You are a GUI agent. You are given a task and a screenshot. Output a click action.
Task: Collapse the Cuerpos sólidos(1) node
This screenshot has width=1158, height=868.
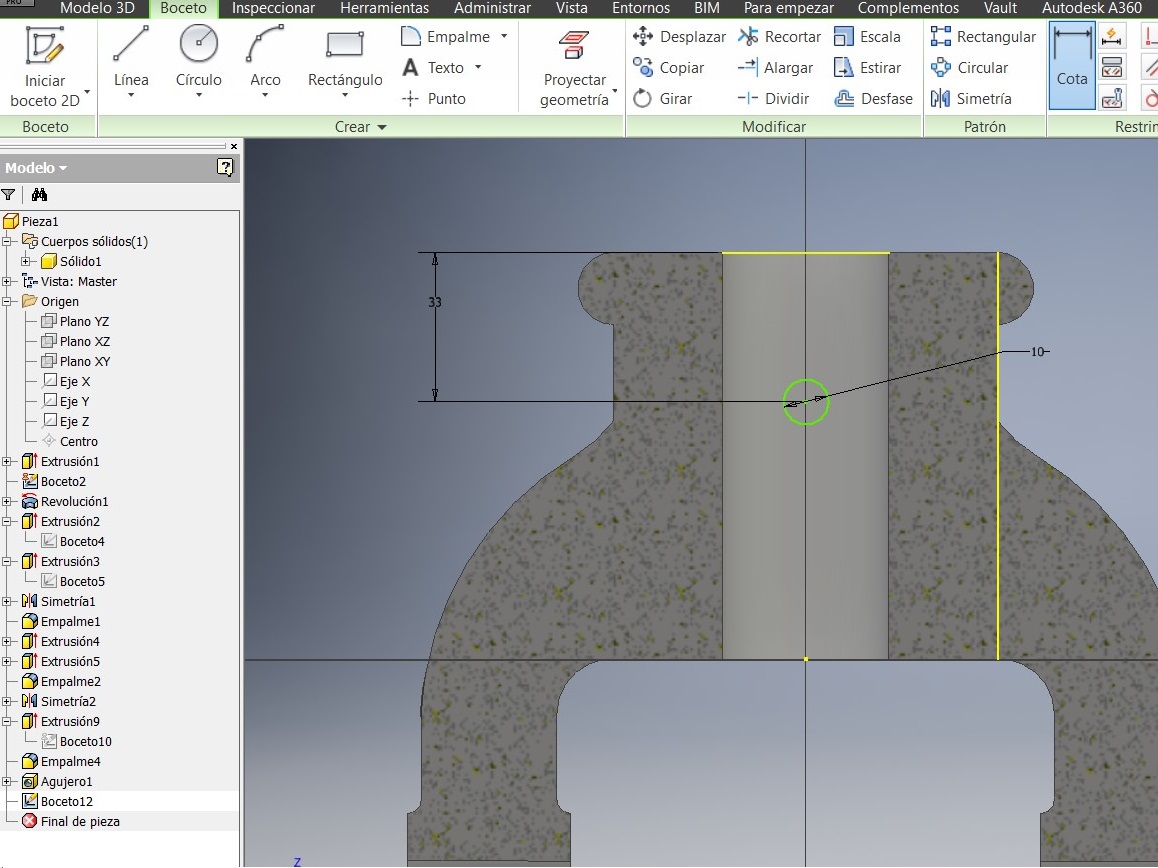pyautogui.click(x=7, y=242)
